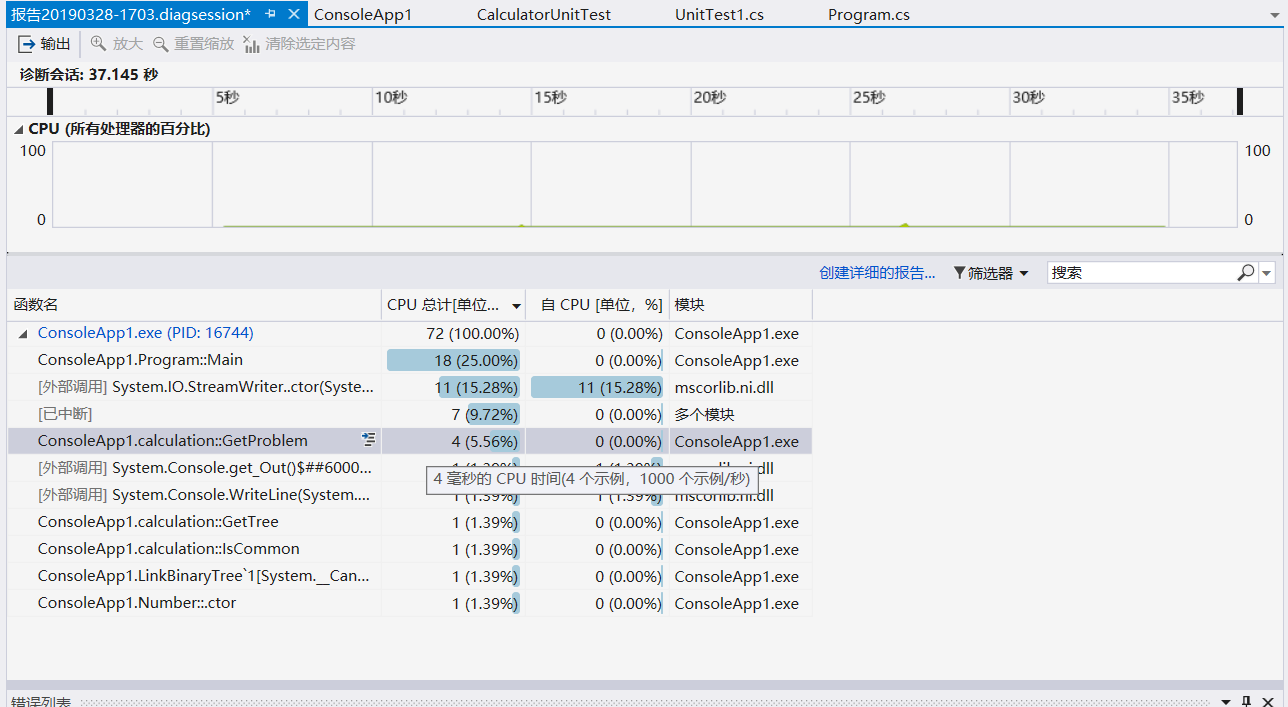Select the ConsoleApp1.Program::Main row
This screenshot has height=707, width=1288.
point(140,360)
